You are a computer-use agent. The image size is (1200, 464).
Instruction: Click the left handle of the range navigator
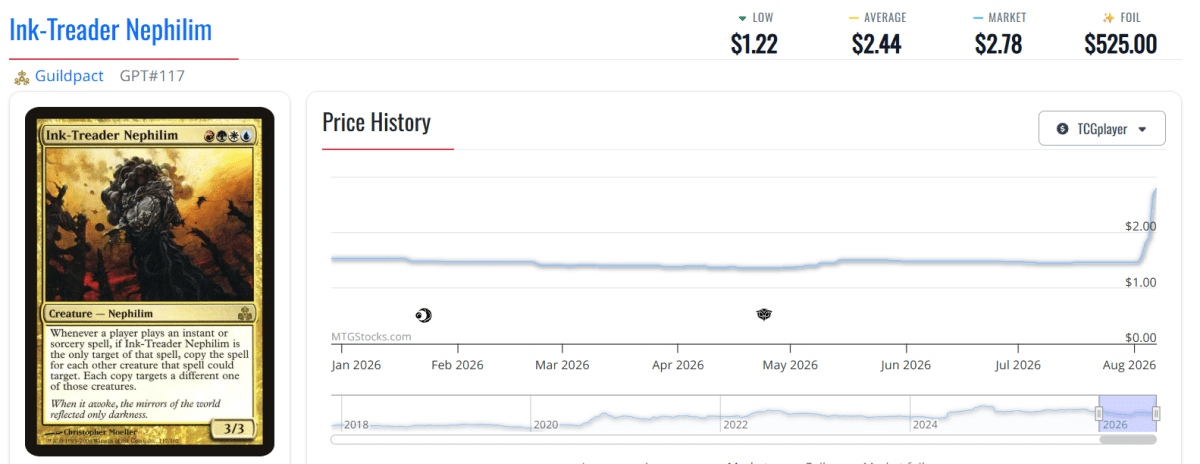tap(1099, 414)
